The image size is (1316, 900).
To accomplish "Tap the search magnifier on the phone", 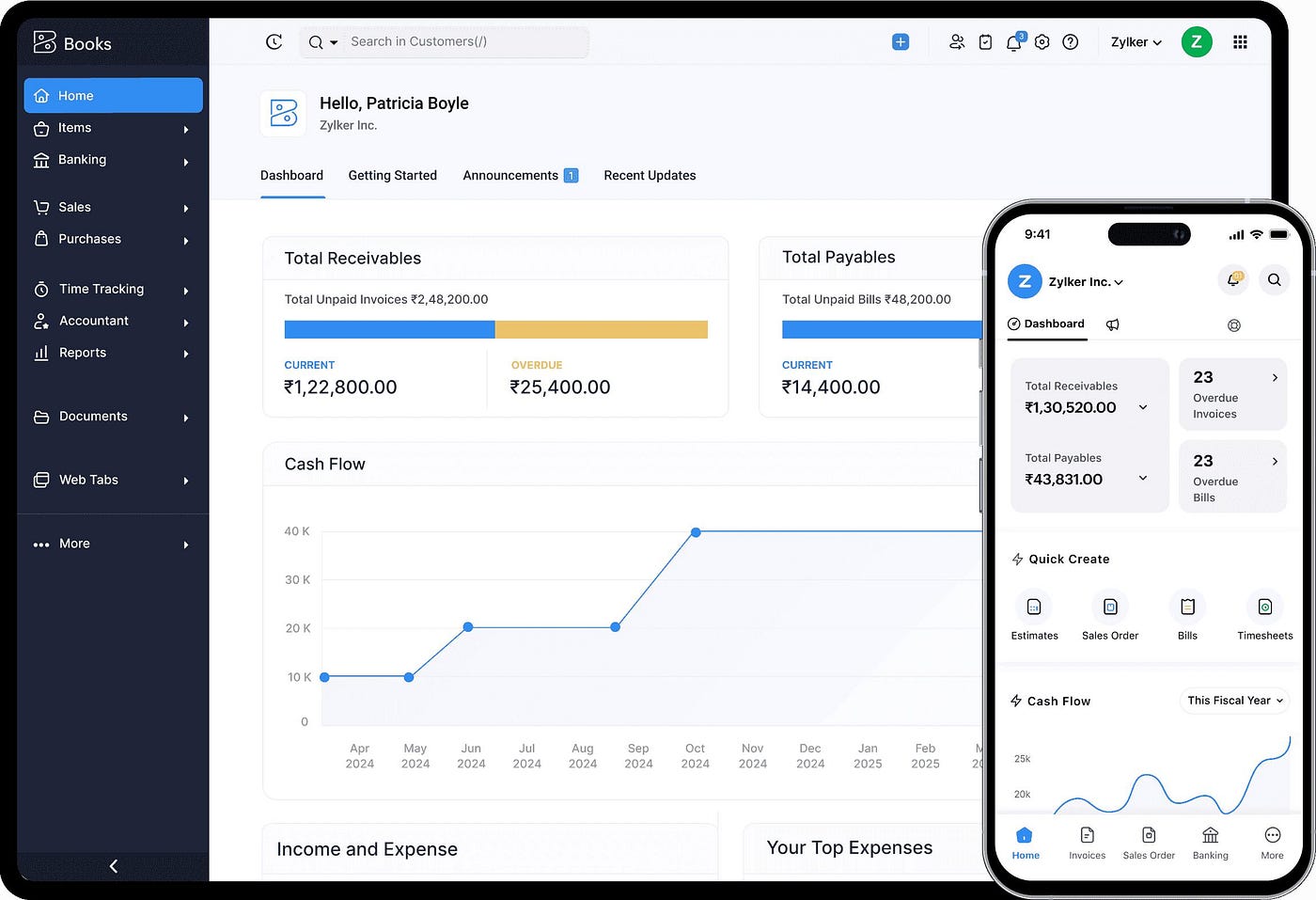I will 1274,279.
